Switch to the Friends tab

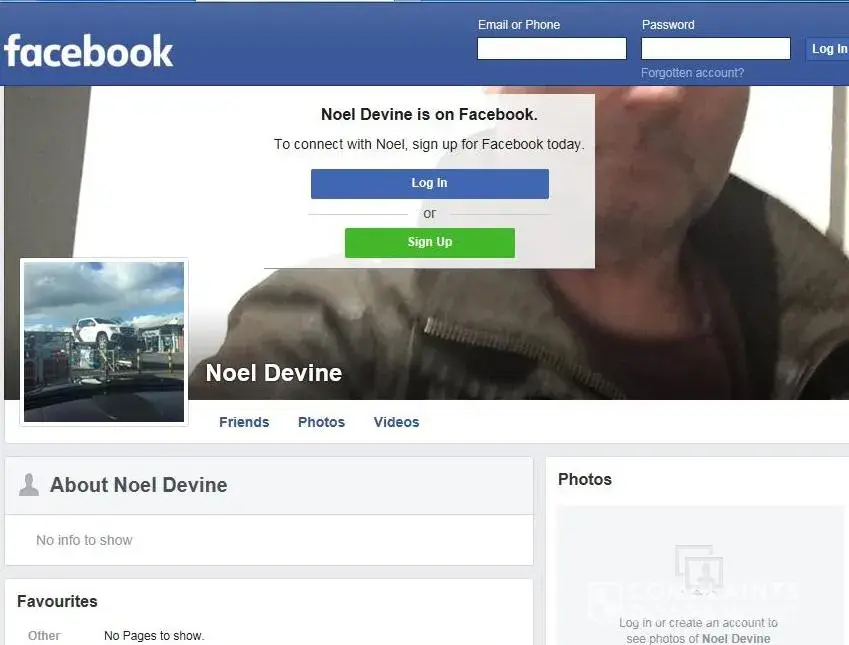[x=244, y=422]
